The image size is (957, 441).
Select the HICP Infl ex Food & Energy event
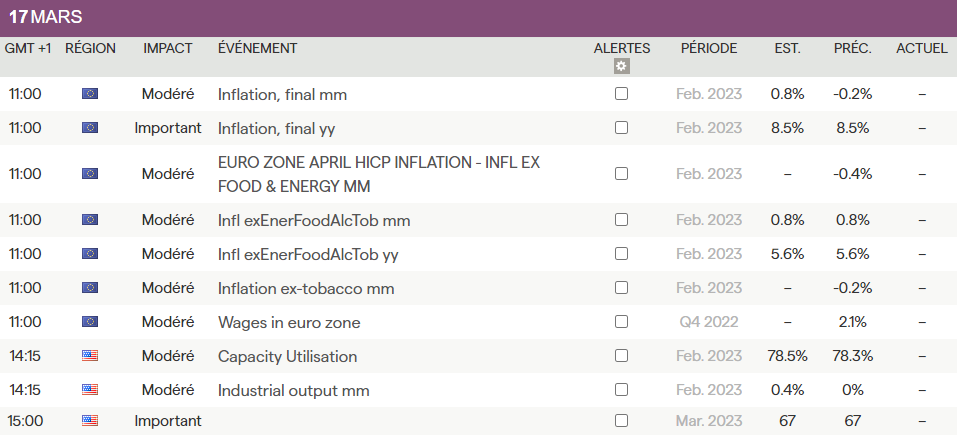(x=378, y=174)
